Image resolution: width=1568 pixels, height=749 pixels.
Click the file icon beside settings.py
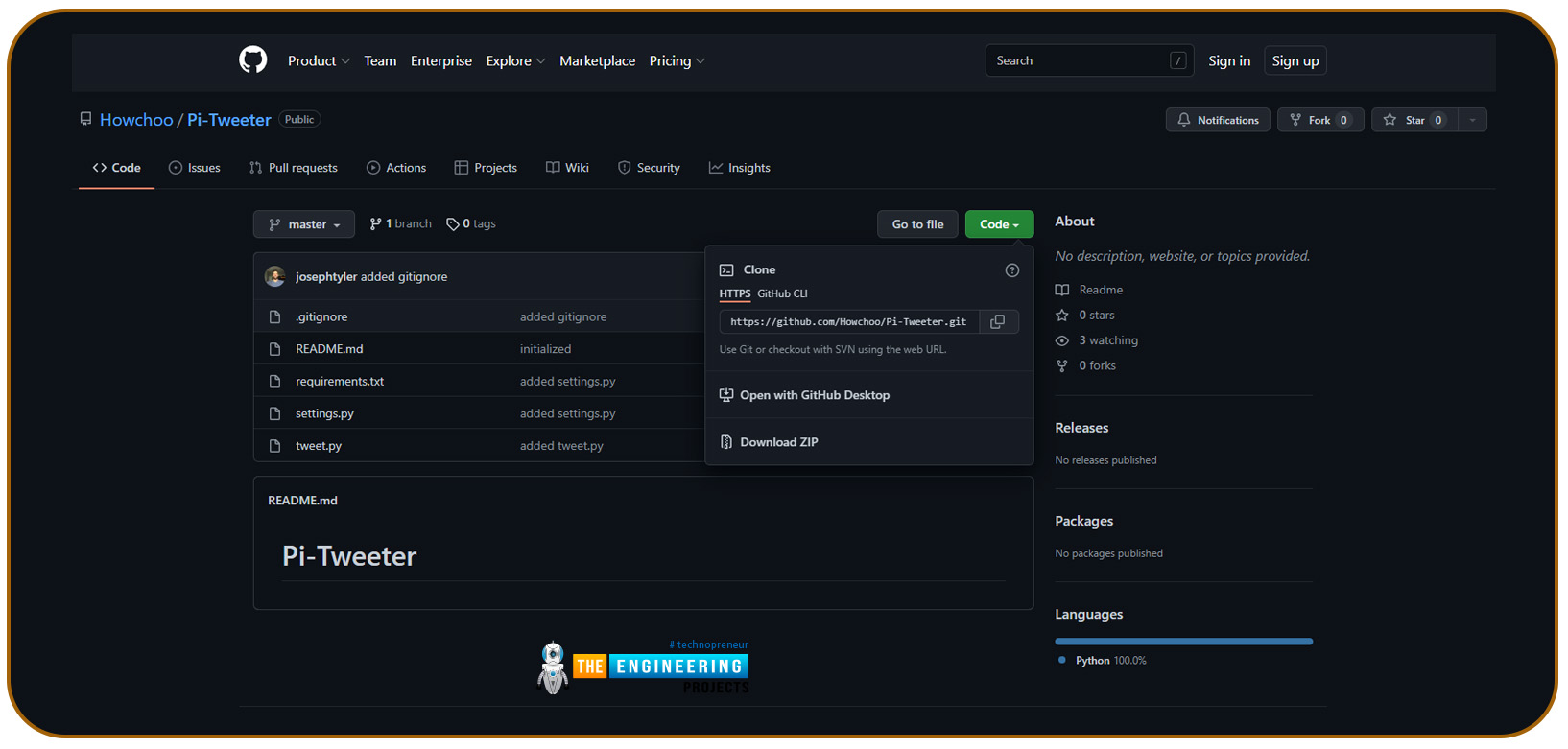tap(275, 413)
